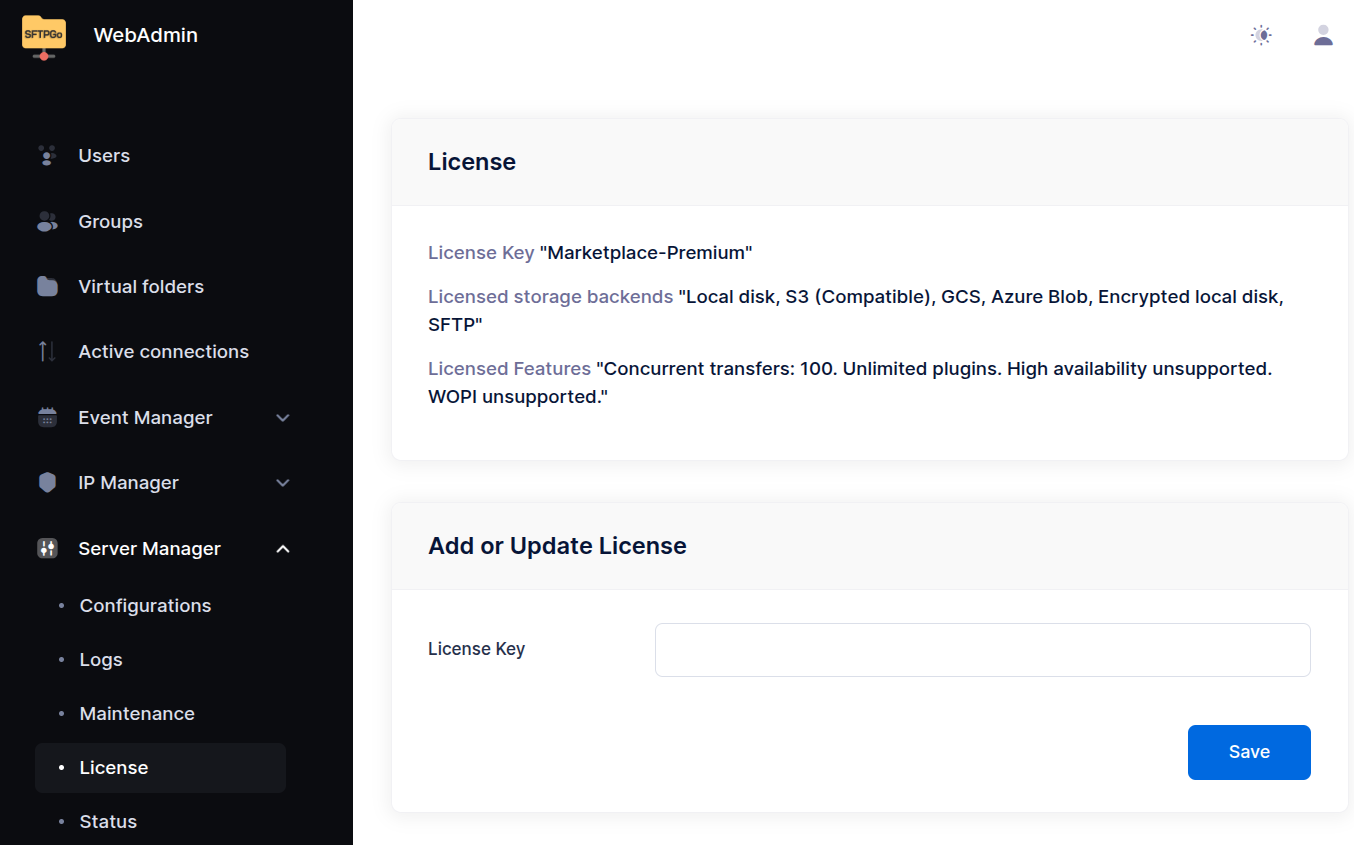Click the Server Manager sliders icon
The image size is (1354, 845).
click(x=47, y=549)
